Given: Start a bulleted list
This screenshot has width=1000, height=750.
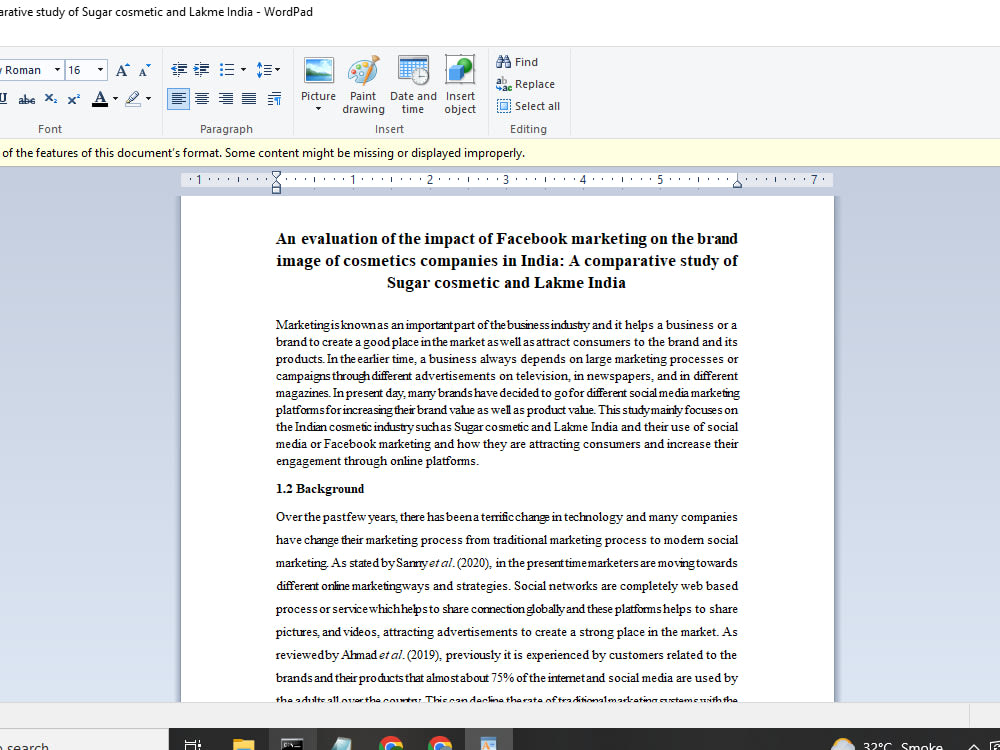Looking at the screenshot, I should click(x=226, y=70).
